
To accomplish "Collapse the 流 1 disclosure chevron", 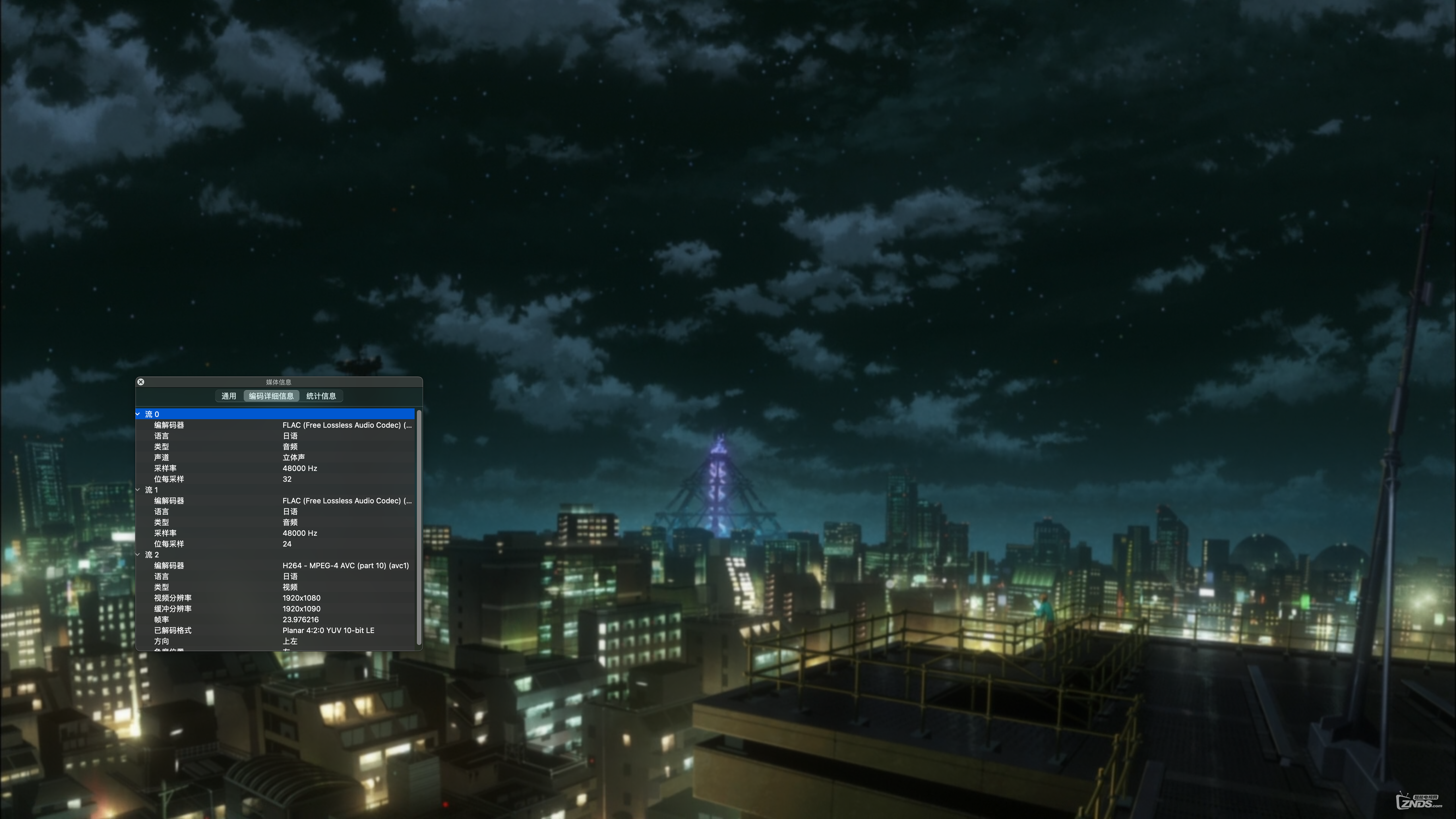I will pos(138,490).
